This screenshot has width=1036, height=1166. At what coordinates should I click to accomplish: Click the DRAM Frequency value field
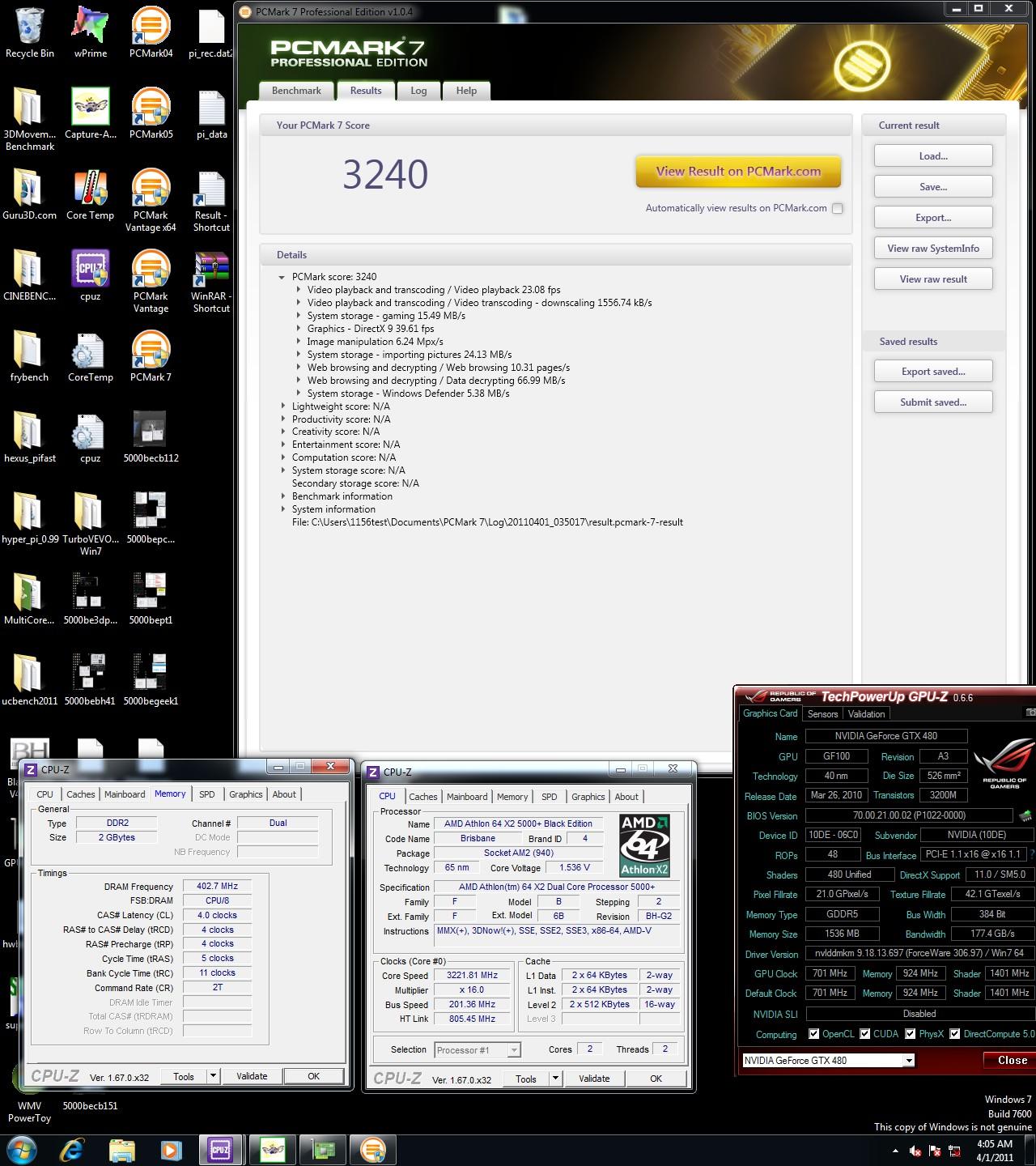(x=217, y=887)
